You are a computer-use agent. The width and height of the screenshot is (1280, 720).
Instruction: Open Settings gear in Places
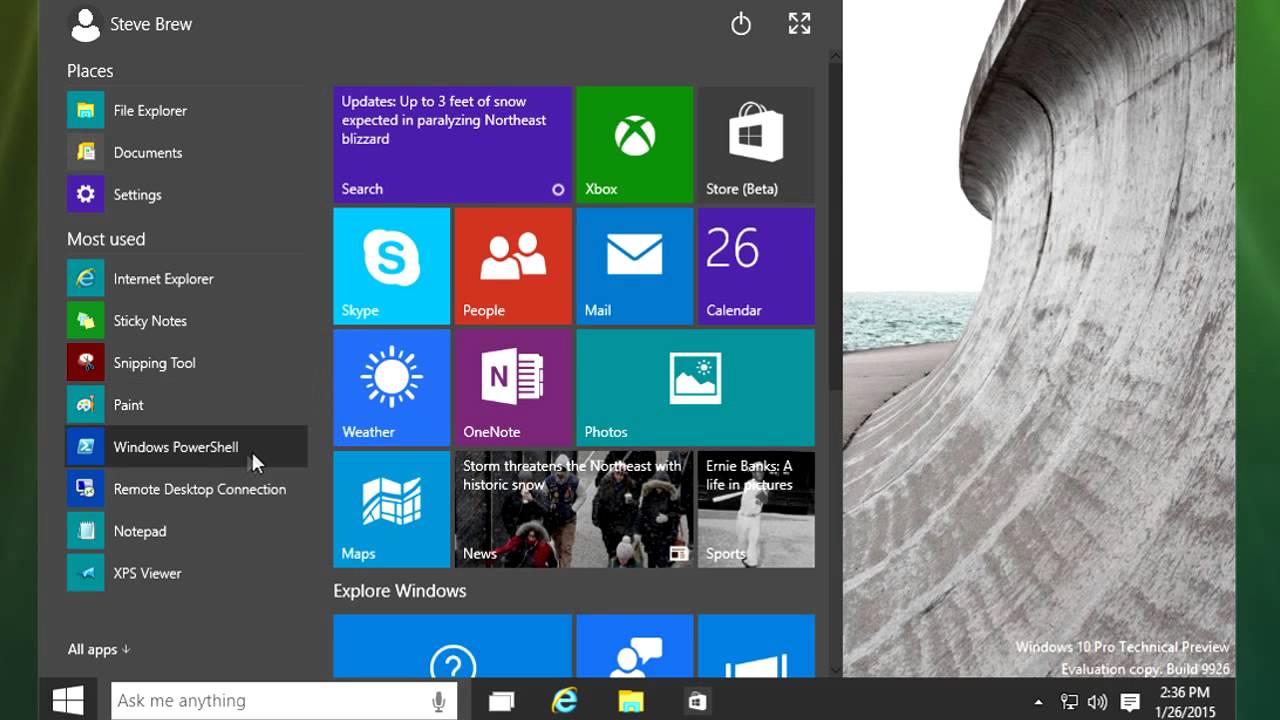click(86, 194)
